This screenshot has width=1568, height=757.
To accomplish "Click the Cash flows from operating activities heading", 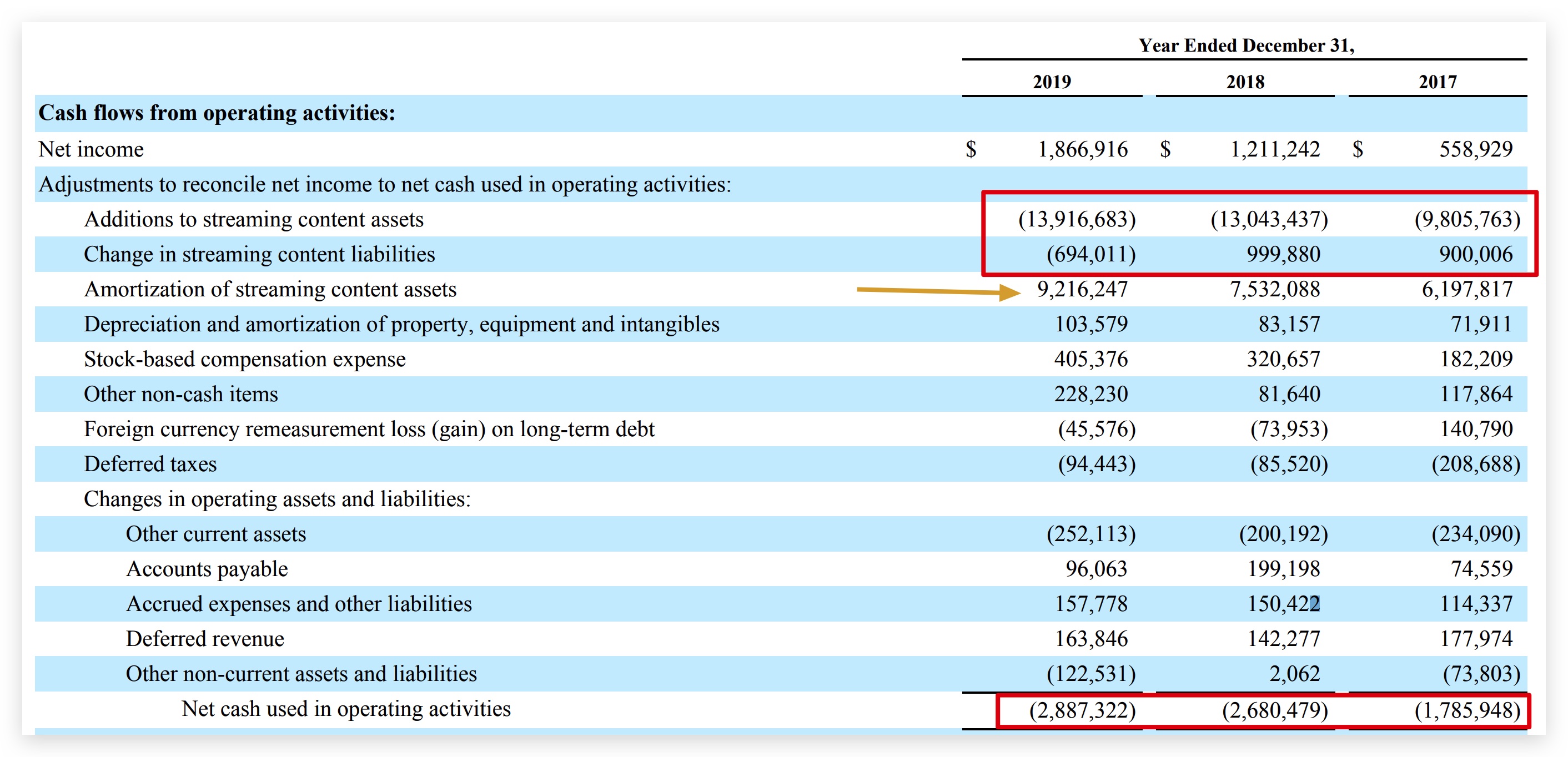I will [x=217, y=113].
